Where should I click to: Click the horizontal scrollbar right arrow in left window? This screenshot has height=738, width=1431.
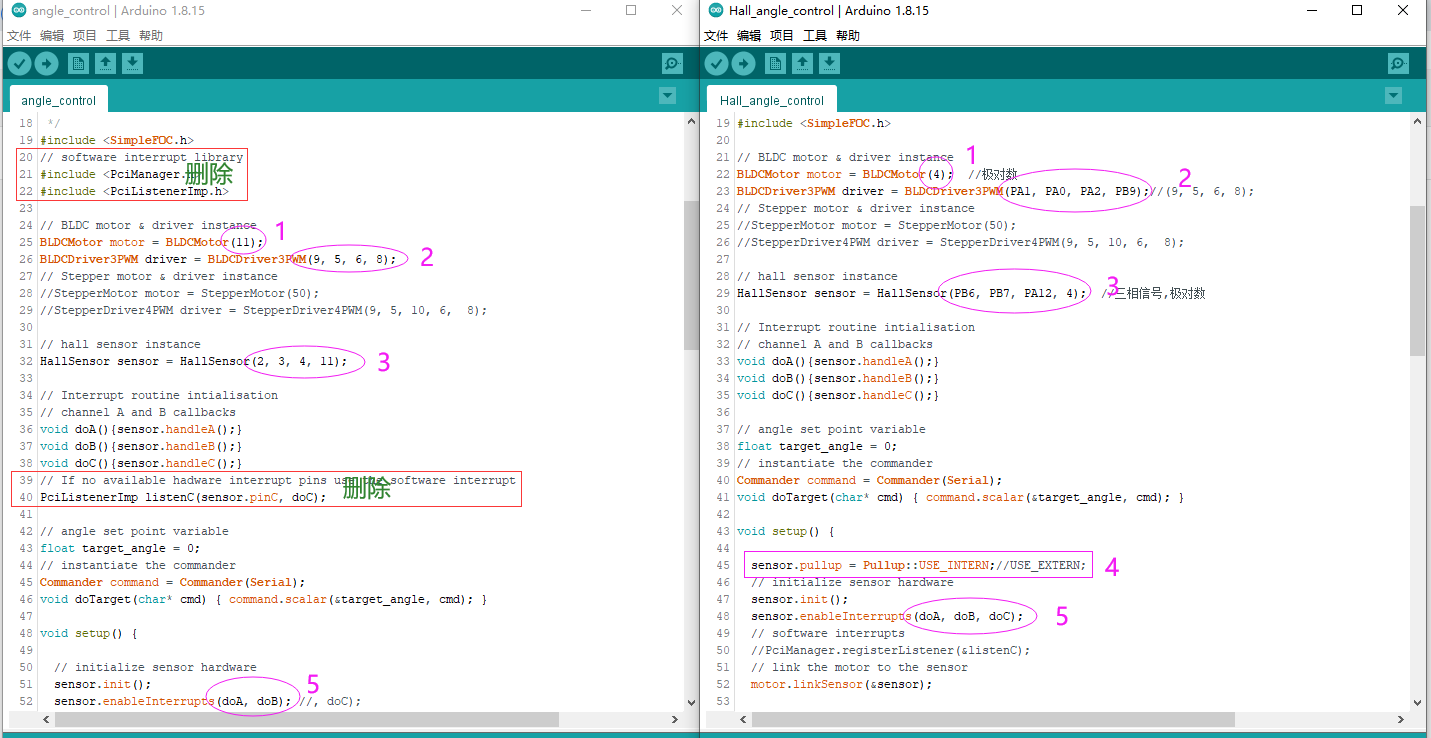677,719
